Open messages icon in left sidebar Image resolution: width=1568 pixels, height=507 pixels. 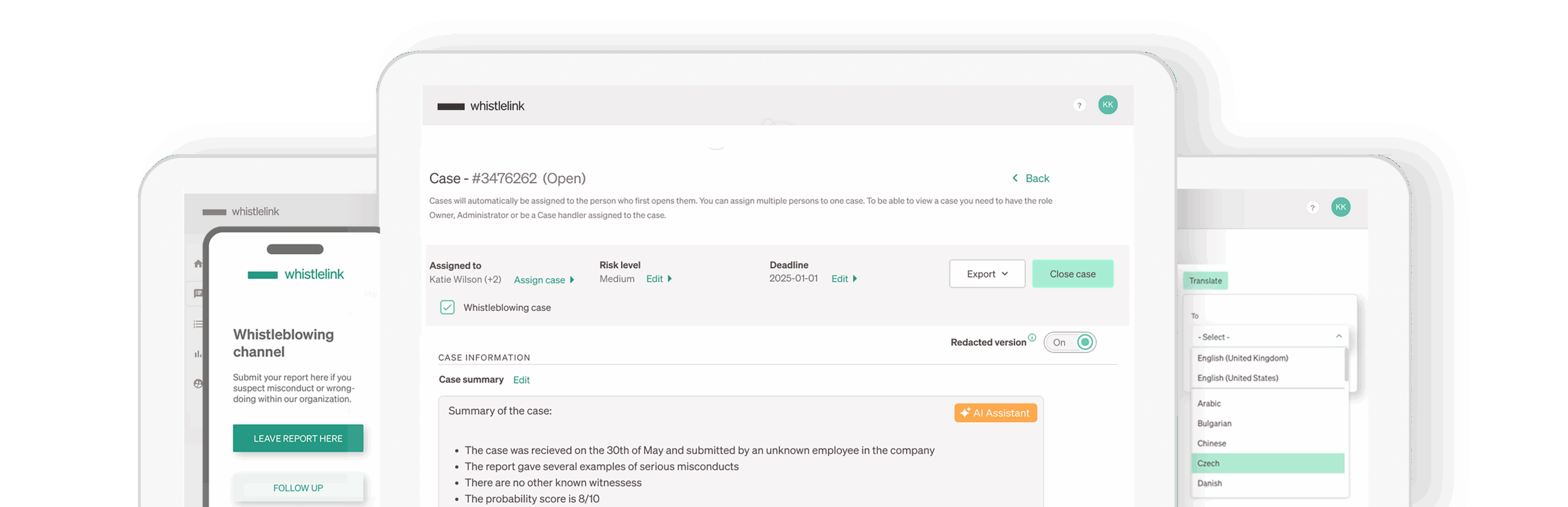[x=197, y=293]
